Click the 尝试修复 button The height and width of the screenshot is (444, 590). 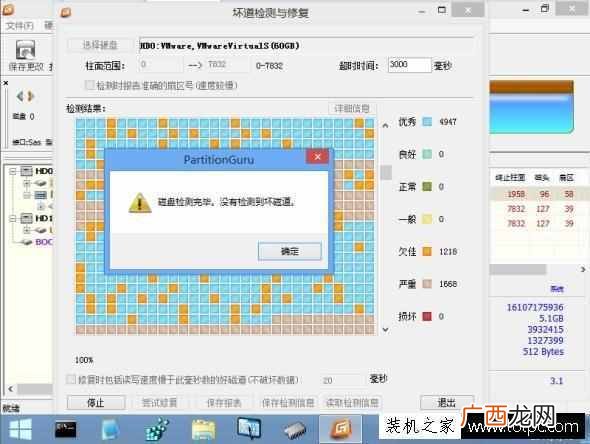[x=160, y=403]
